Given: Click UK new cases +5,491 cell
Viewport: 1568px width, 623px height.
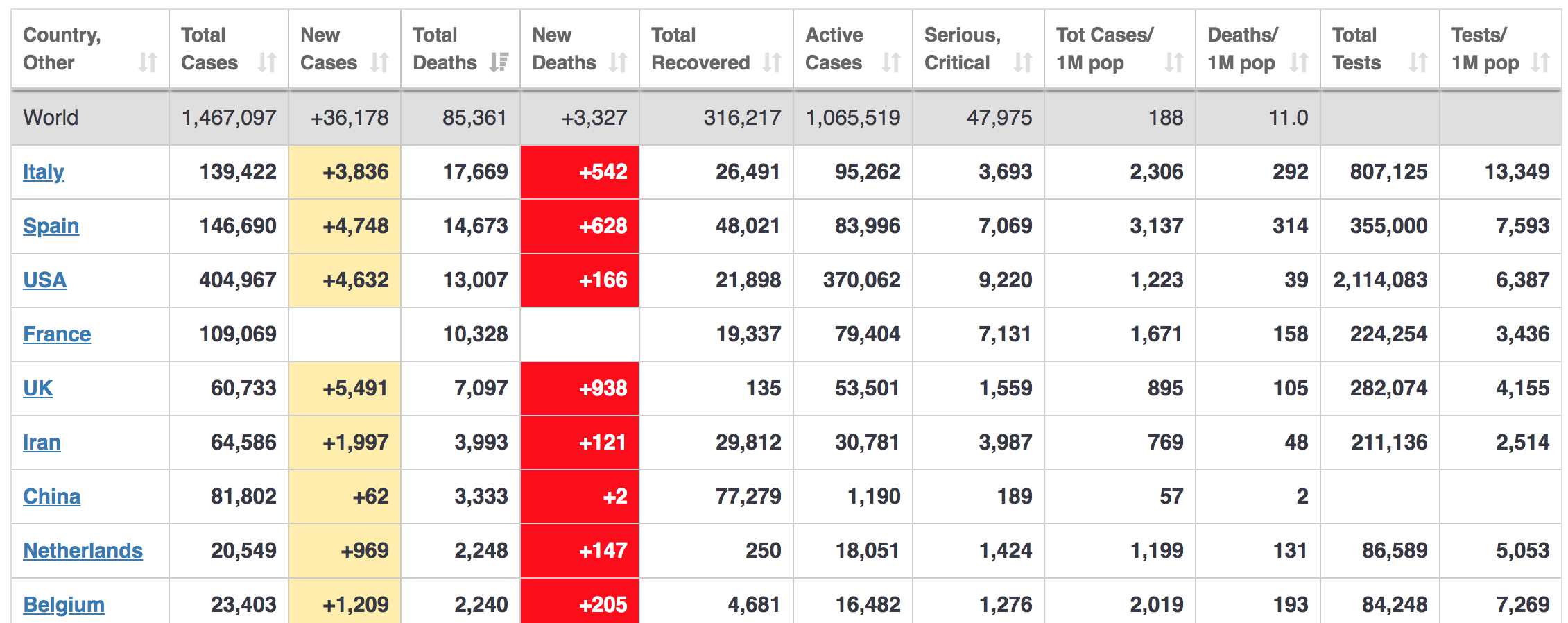Looking at the screenshot, I should [x=345, y=389].
